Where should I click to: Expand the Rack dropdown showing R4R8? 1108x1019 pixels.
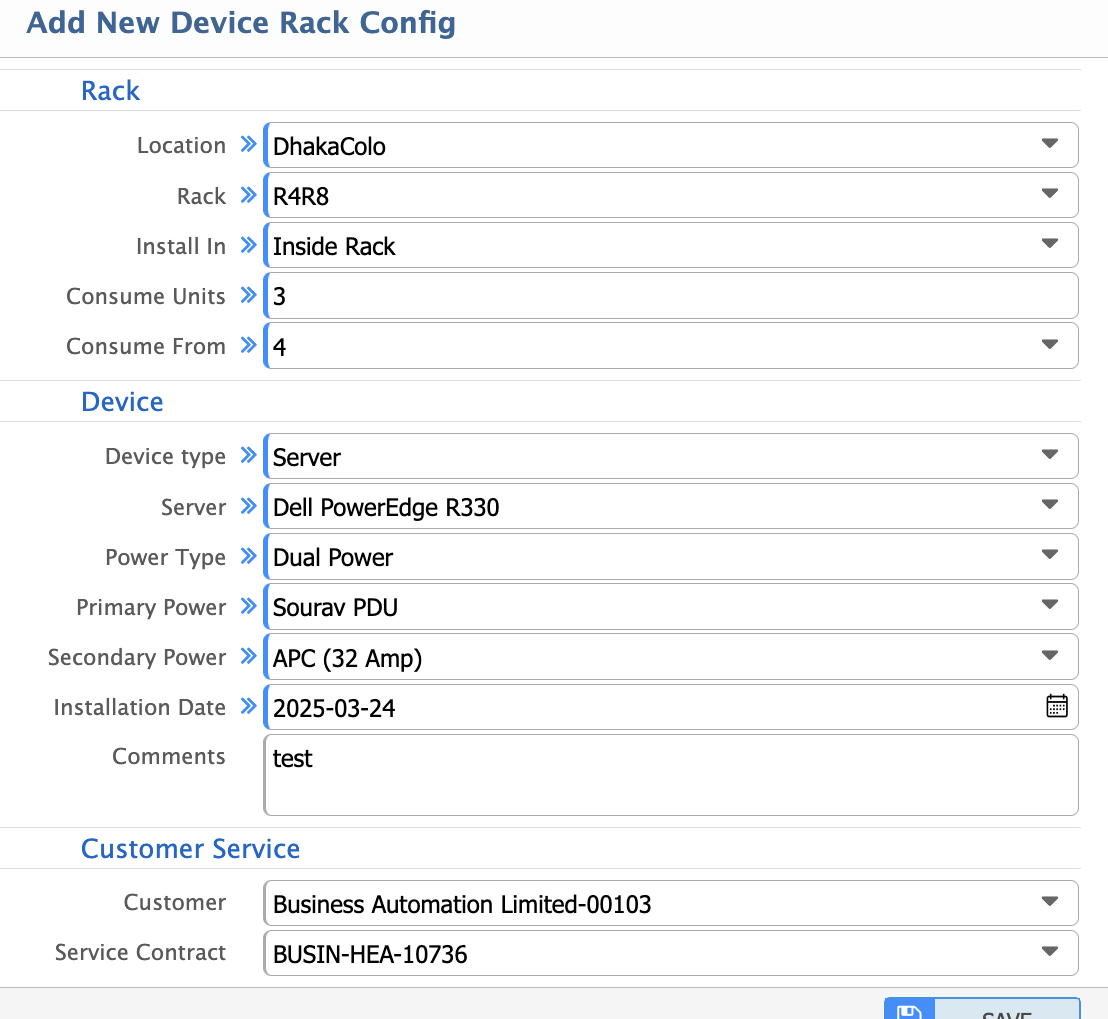pyautogui.click(x=1050, y=194)
